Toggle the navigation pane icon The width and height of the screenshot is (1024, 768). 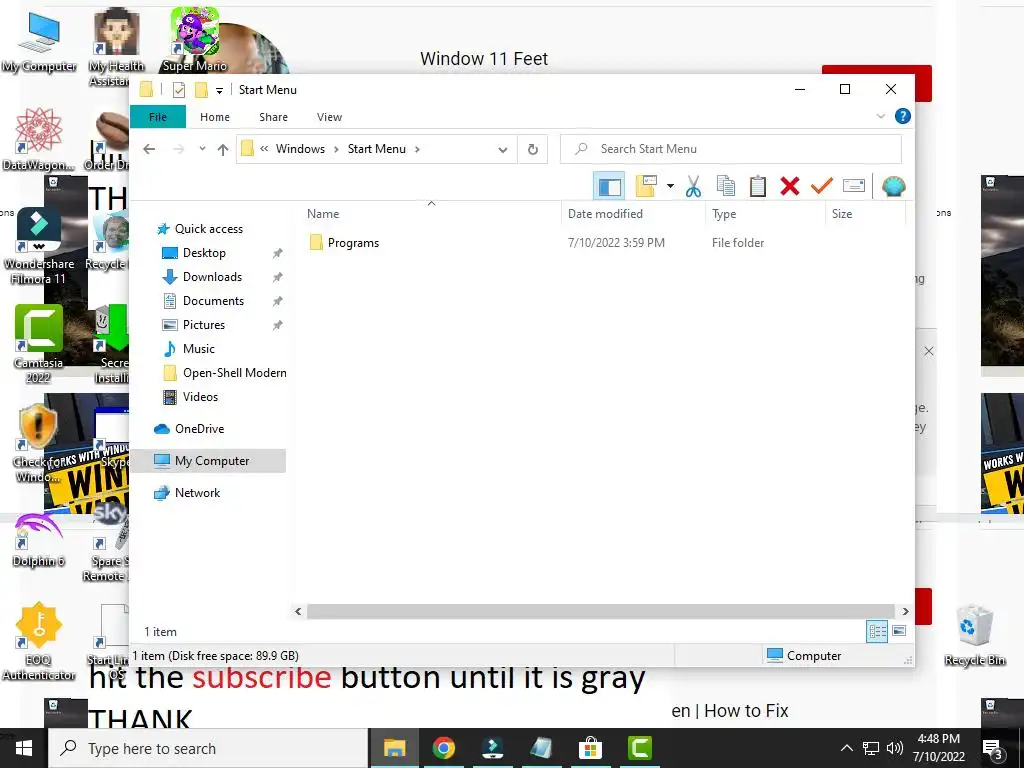click(x=609, y=187)
